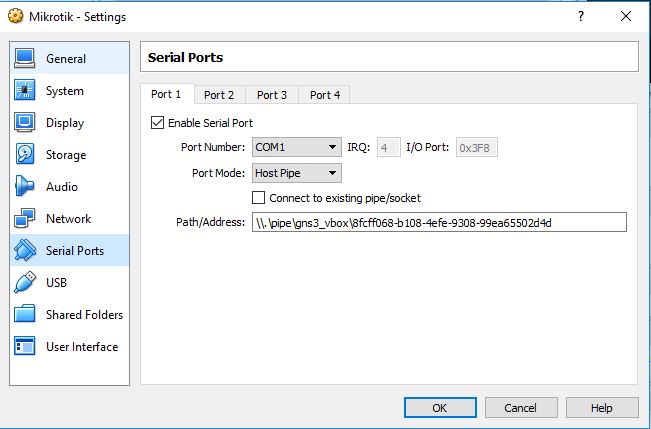Screen dimensions: 651x429
Task: Click the Storage disk icon
Action: point(24,154)
